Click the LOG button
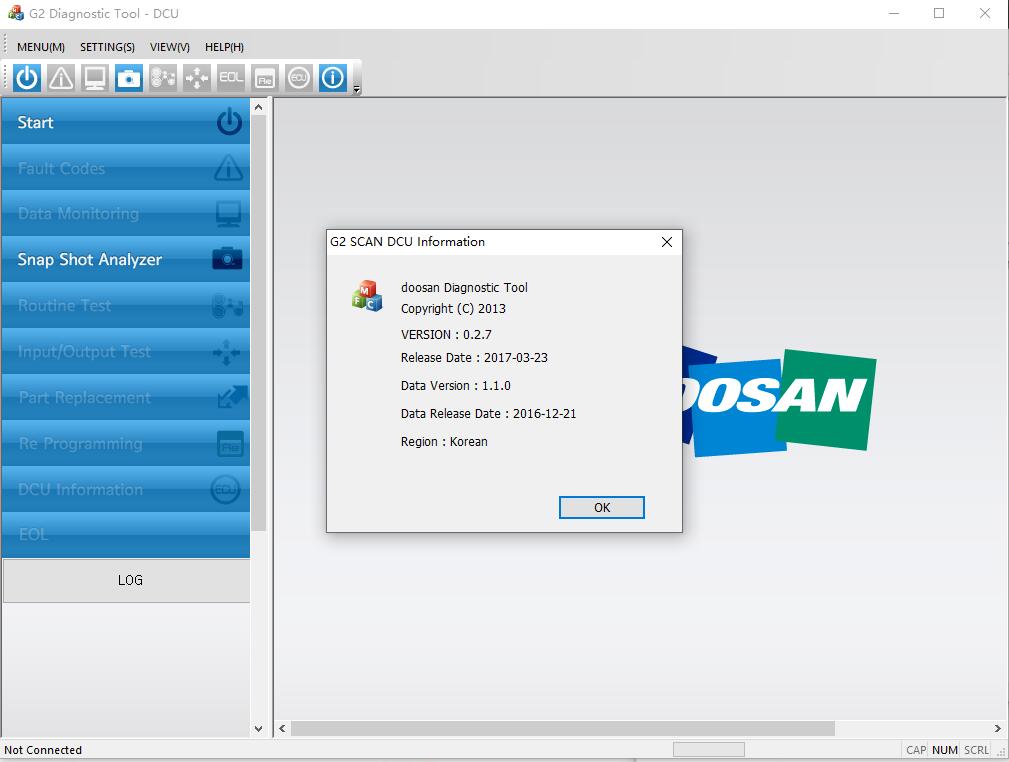 [x=127, y=581]
